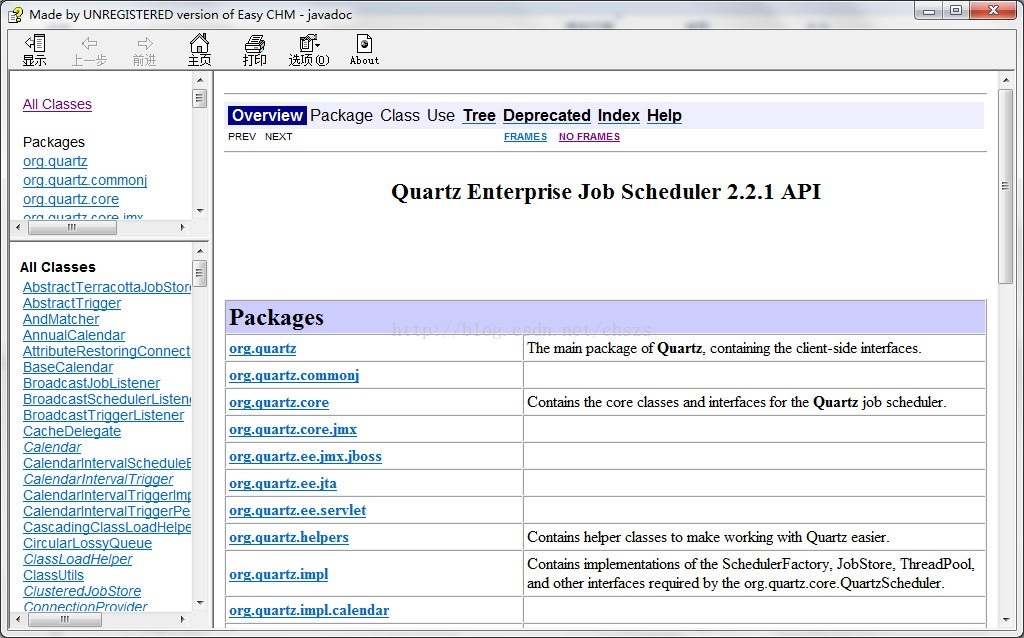Open BroadcastJobListener class link

[x=91, y=383]
